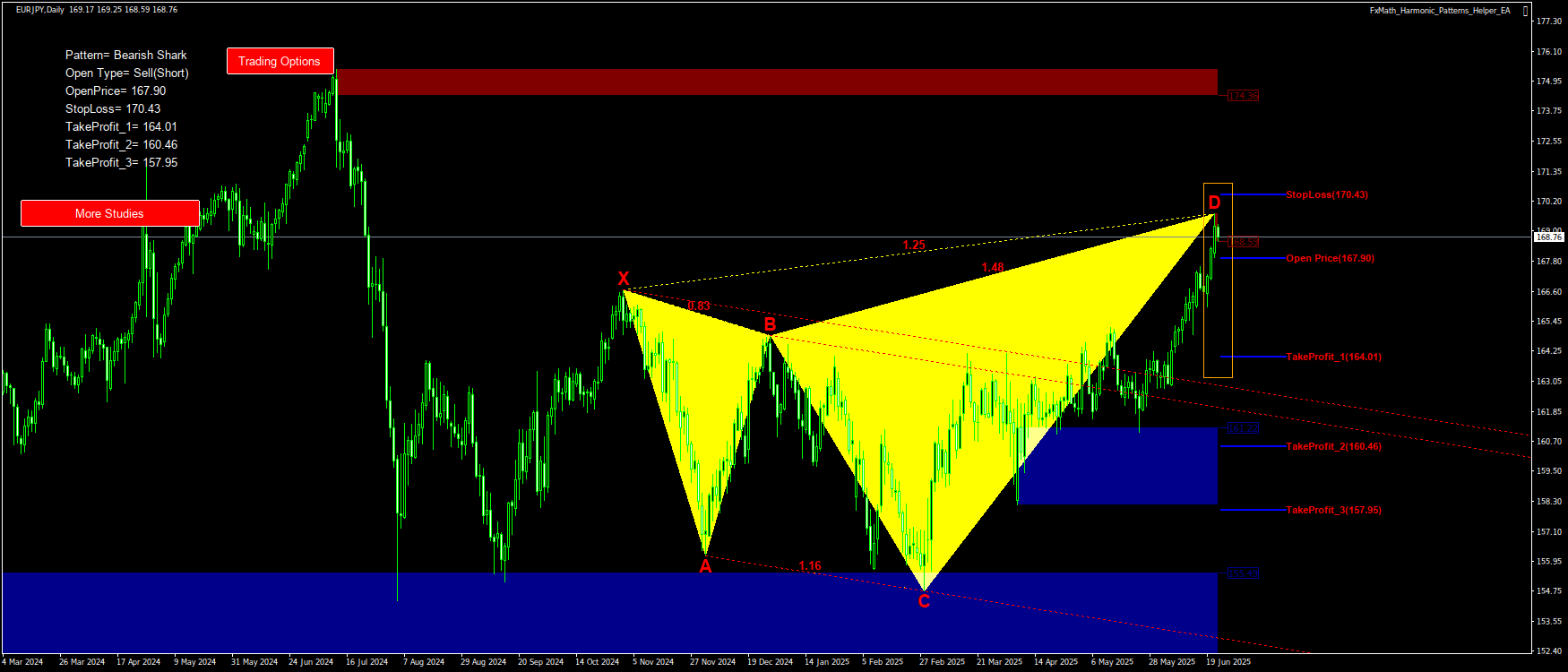Click the 155.49 blue zone price tag
The image size is (1568, 672).
click(x=1243, y=573)
